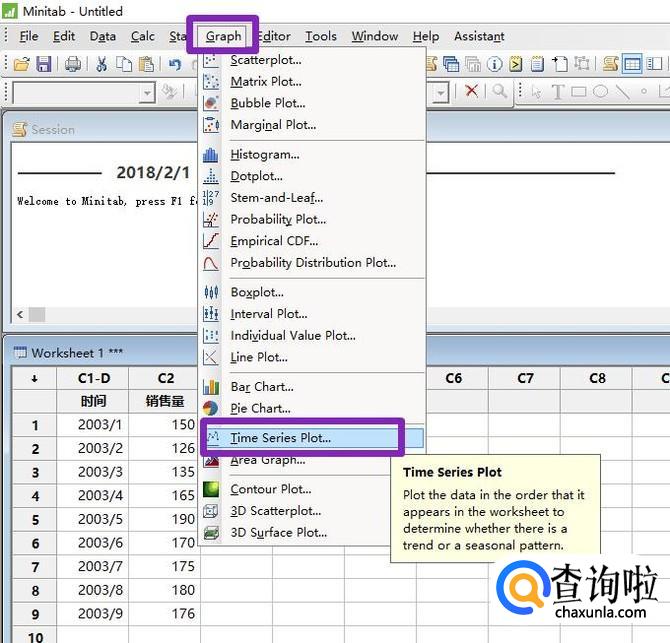Select the C1-D column header
Viewport: 670px width, 643px height.
point(94,378)
